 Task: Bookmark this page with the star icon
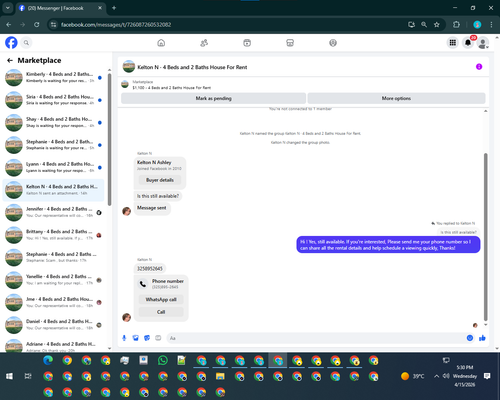[x=437, y=25]
